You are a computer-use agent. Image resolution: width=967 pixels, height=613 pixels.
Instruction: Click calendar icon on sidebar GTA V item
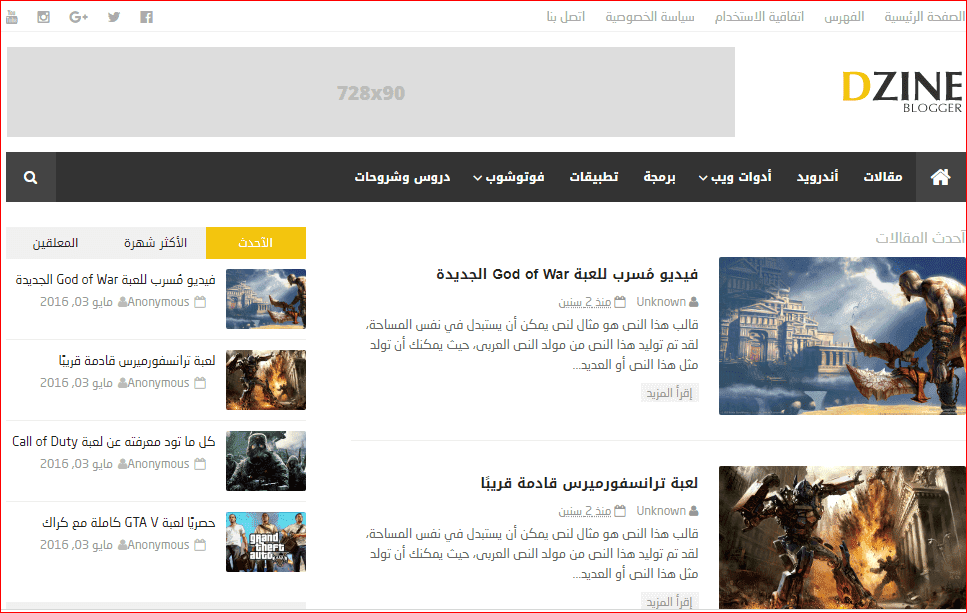click(200, 545)
